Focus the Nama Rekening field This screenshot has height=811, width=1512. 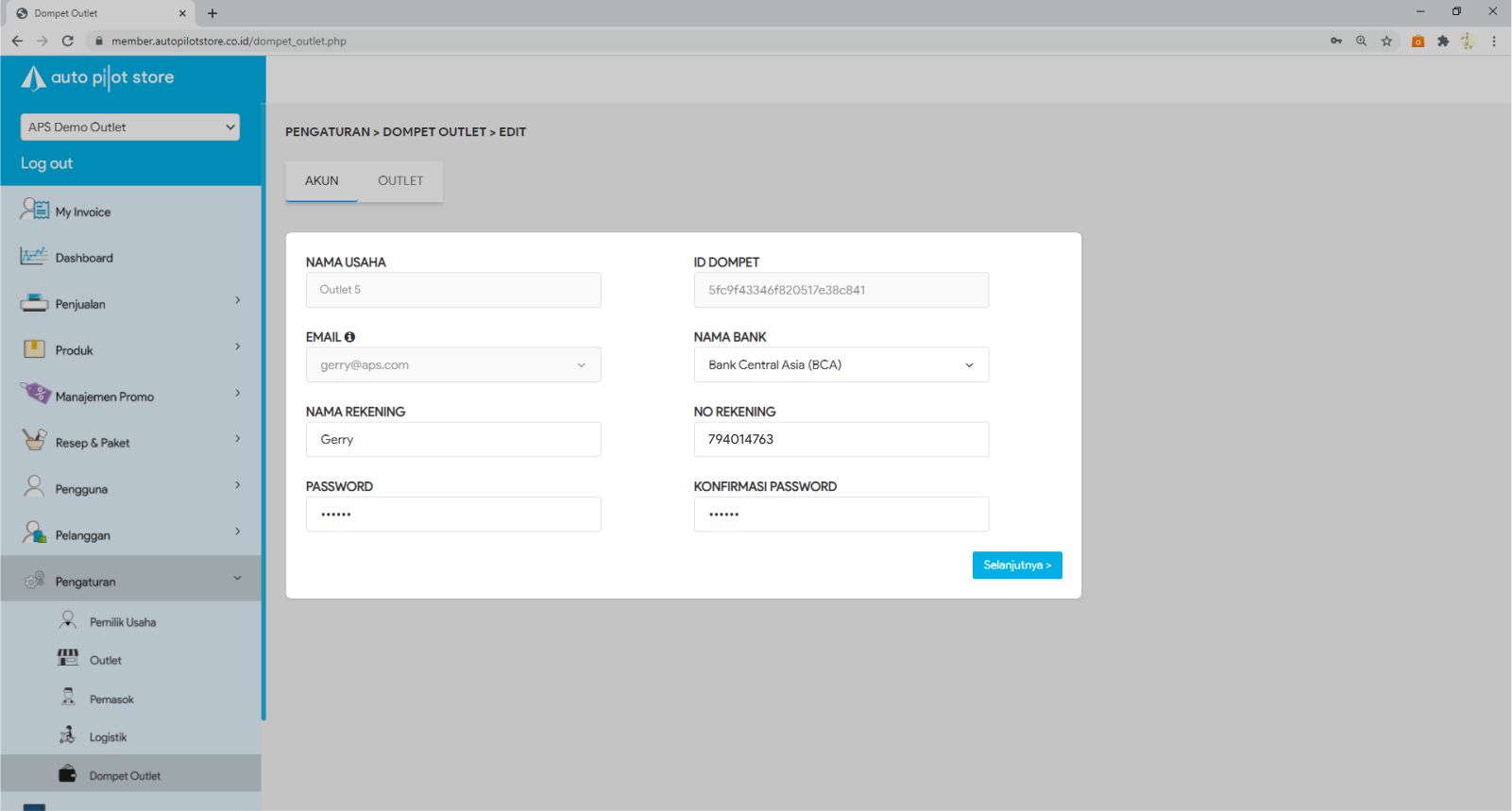tap(453, 440)
